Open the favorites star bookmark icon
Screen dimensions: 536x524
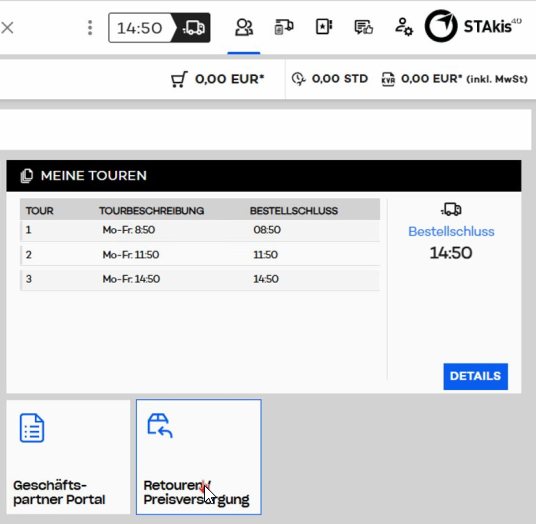tap(324, 27)
